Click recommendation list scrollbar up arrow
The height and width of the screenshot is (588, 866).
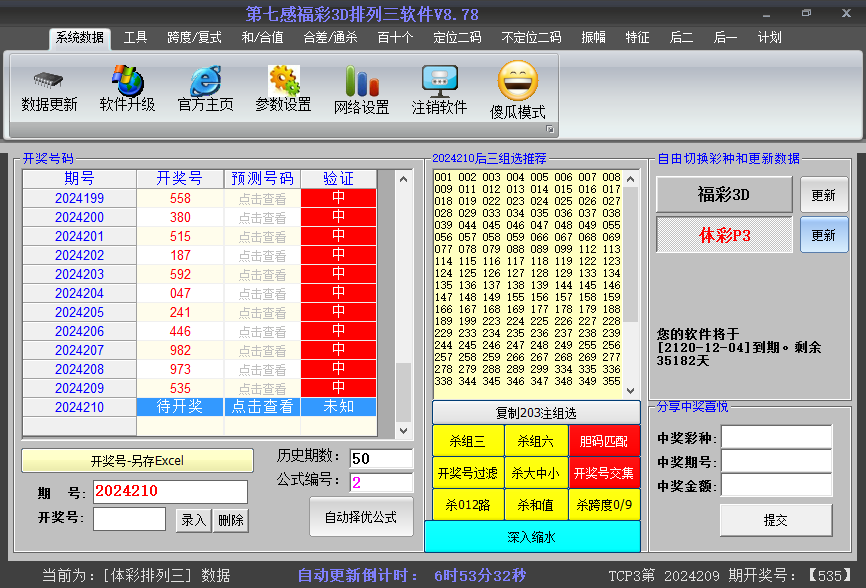coord(631,179)
